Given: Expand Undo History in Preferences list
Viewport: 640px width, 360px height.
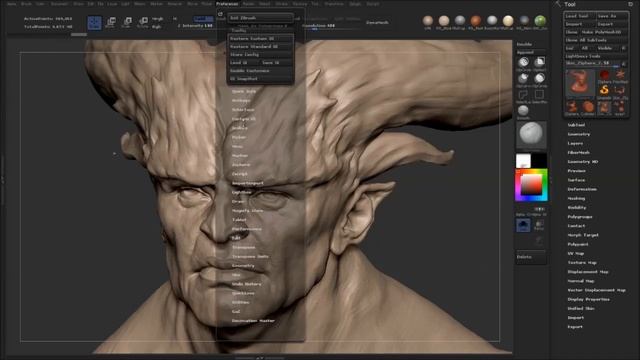Looking at the screenshot, I should pos(247,284).
